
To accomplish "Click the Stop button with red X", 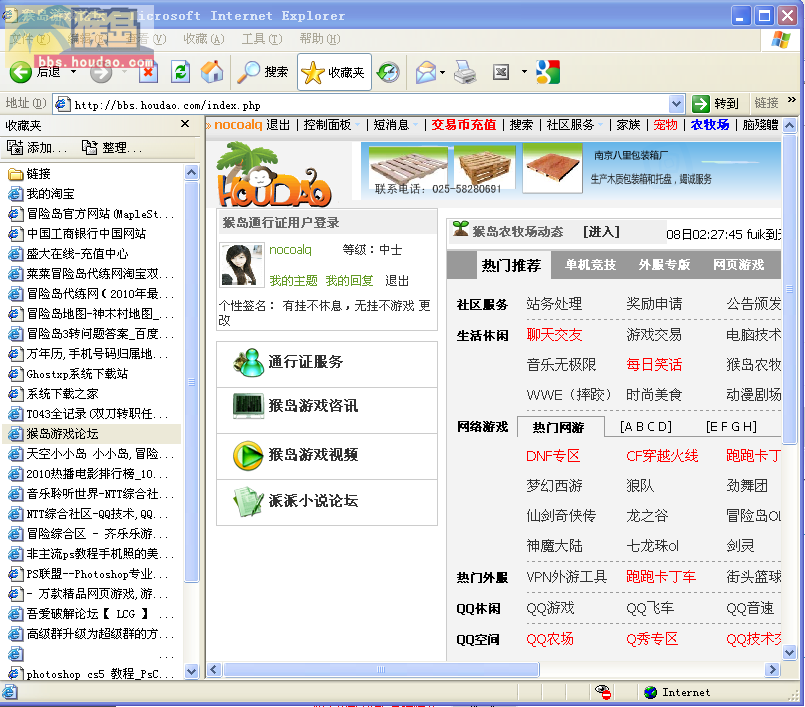I will click(148, 72).
